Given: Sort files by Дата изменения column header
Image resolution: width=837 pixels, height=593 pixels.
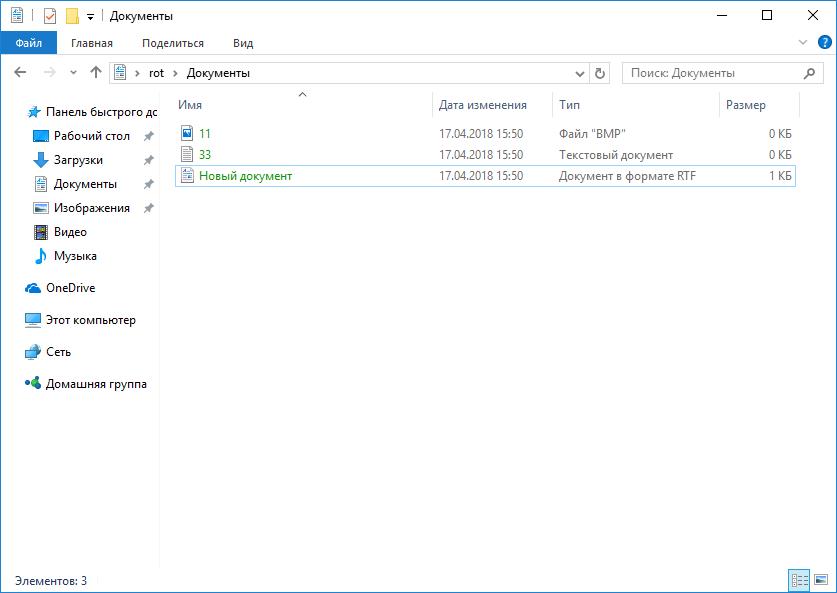Looking at the screenshot, I should (x=492, y=105).
